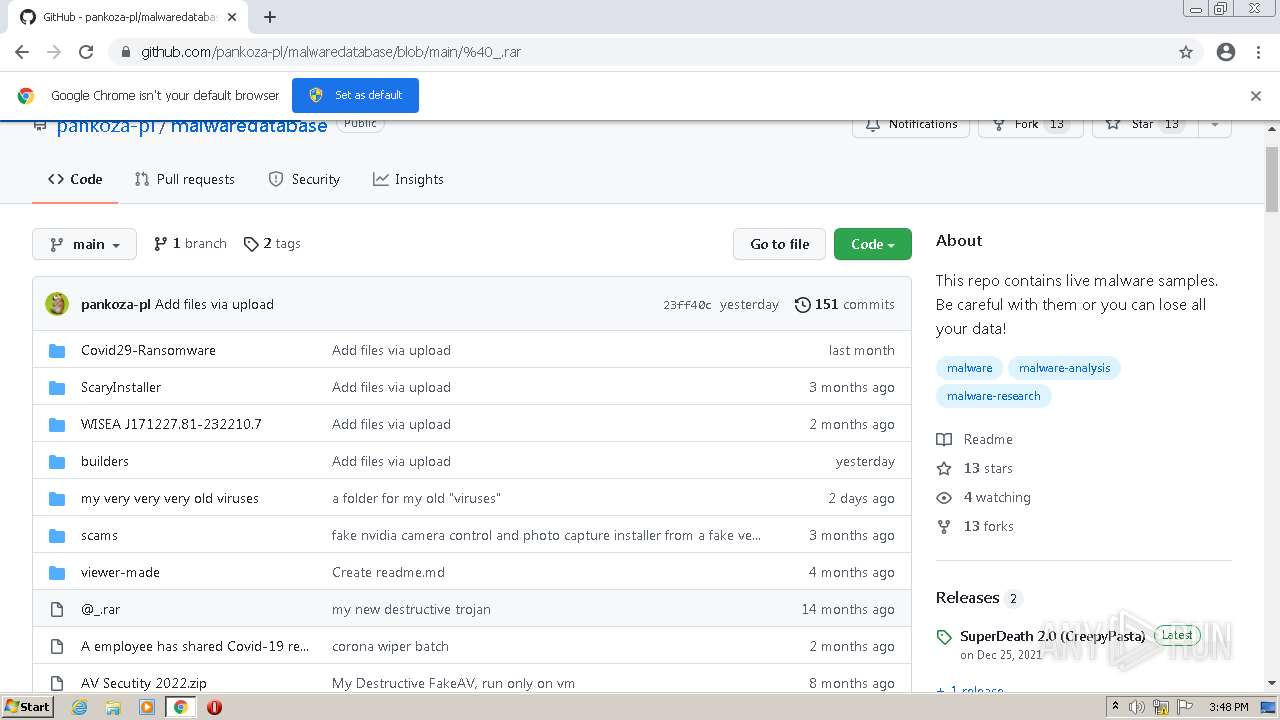
Task: Select the malware topic tag
Action: 969,368
